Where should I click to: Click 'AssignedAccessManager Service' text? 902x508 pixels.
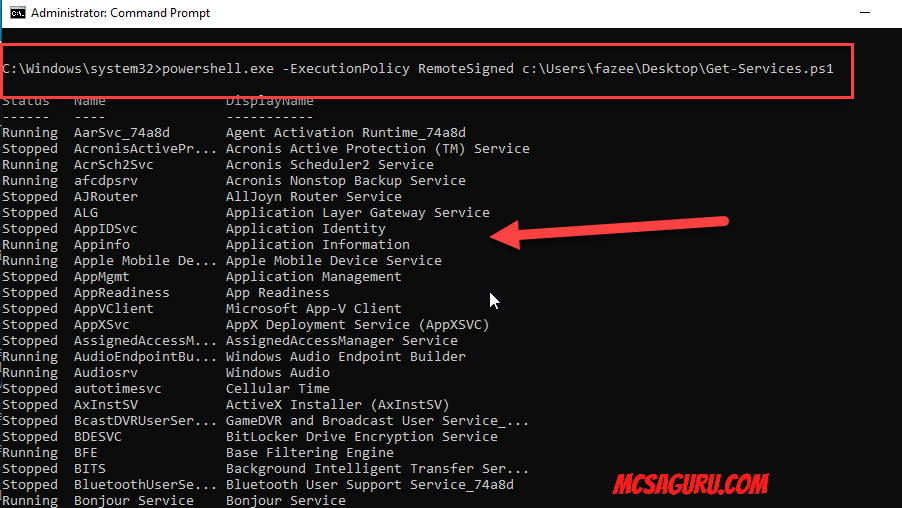[342, 341]
